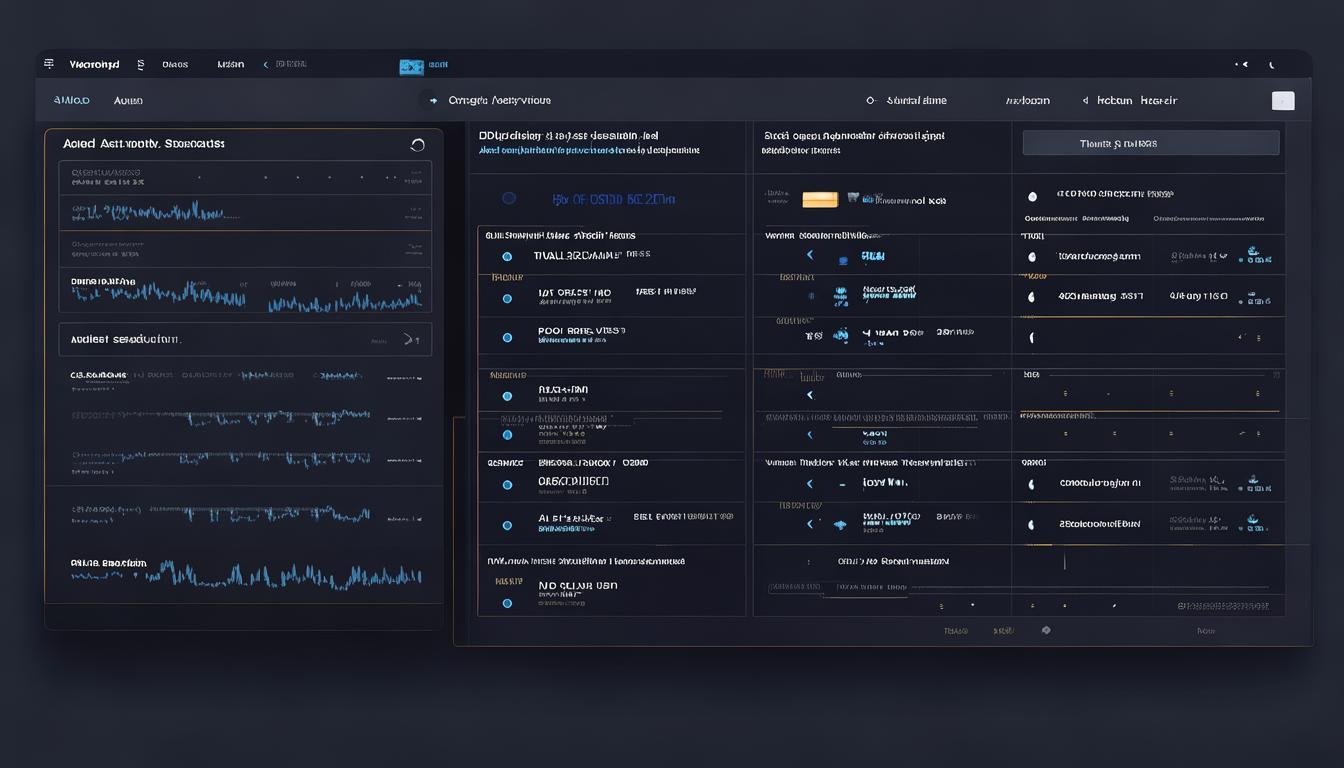Open the "Oiaos" menu in the title bar

click(175, 64)
